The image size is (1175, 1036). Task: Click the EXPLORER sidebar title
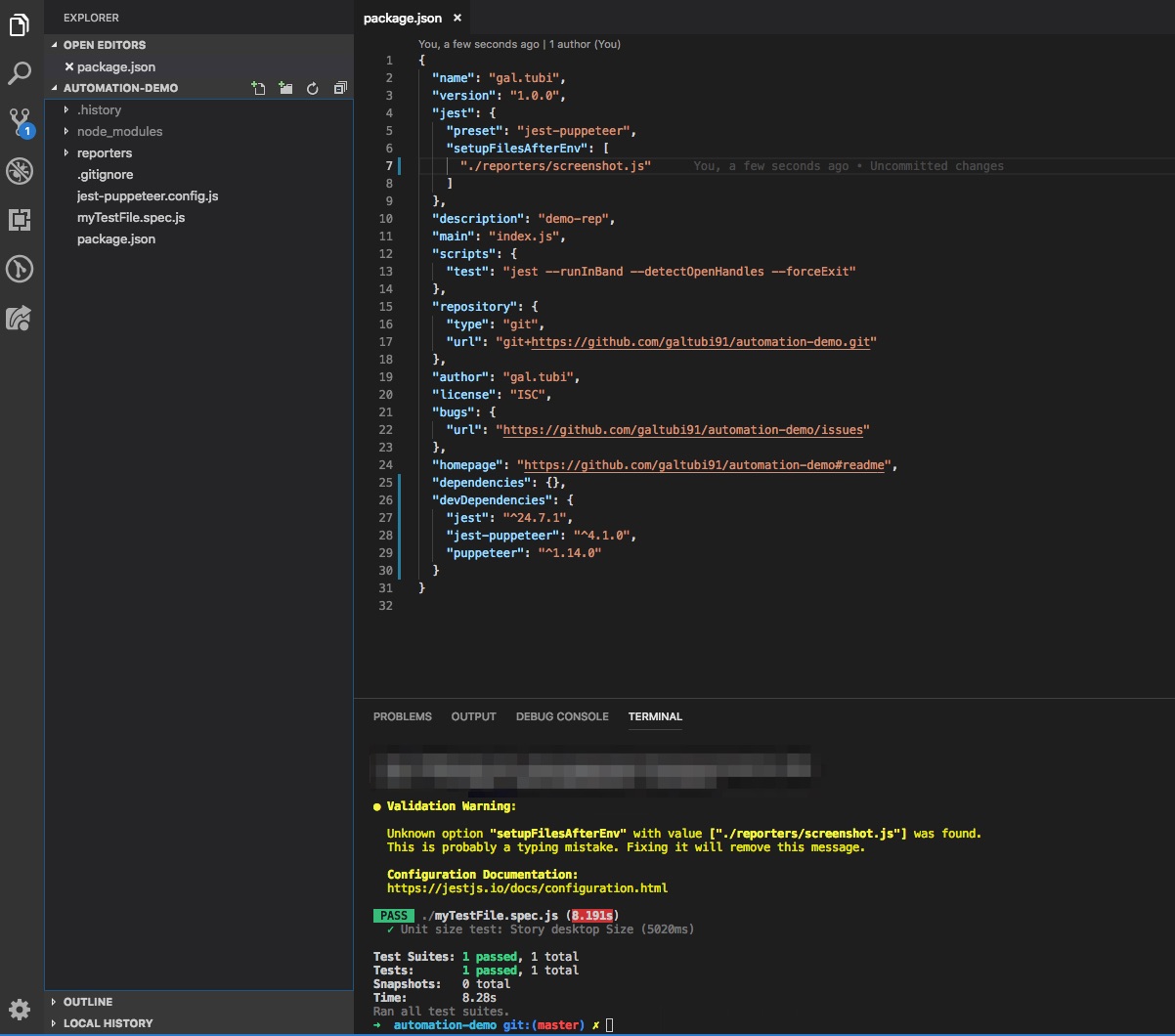point(92,18)
